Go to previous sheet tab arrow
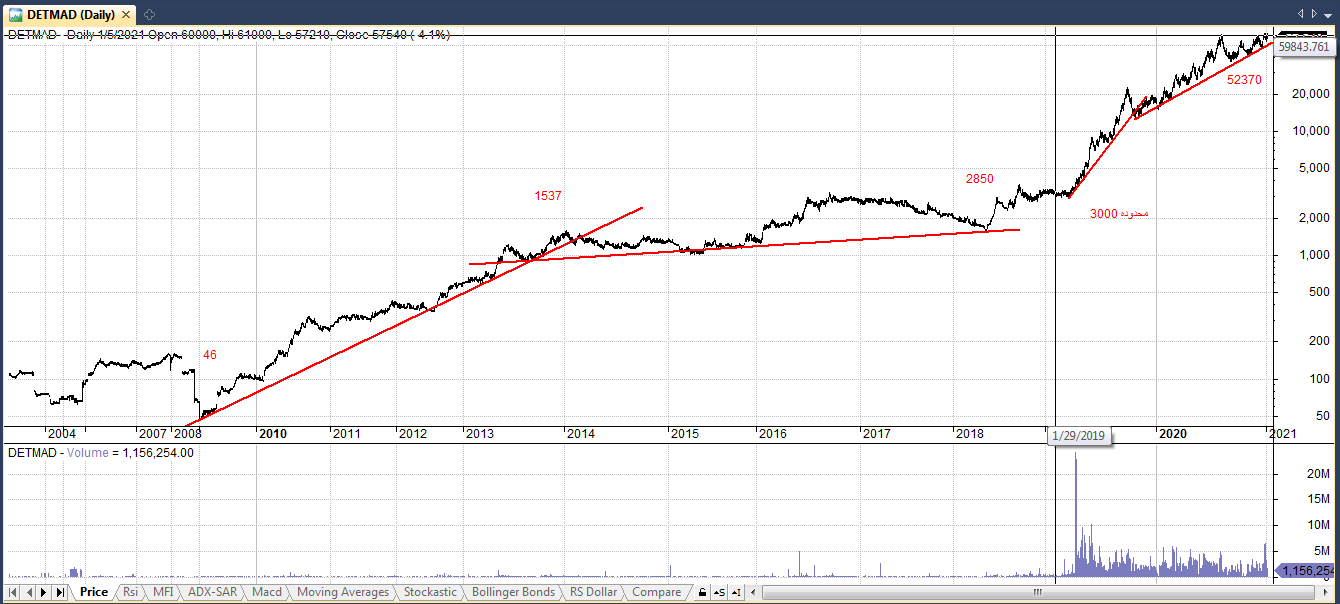 [x=27, y=593]
